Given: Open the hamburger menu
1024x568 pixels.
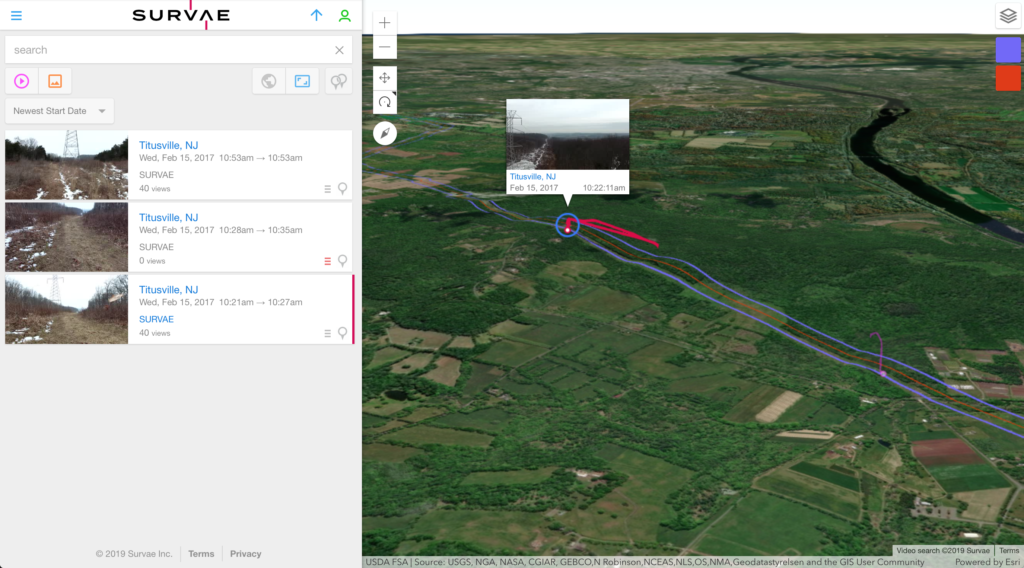Looking at the screenshot, I should click(16, 16).
